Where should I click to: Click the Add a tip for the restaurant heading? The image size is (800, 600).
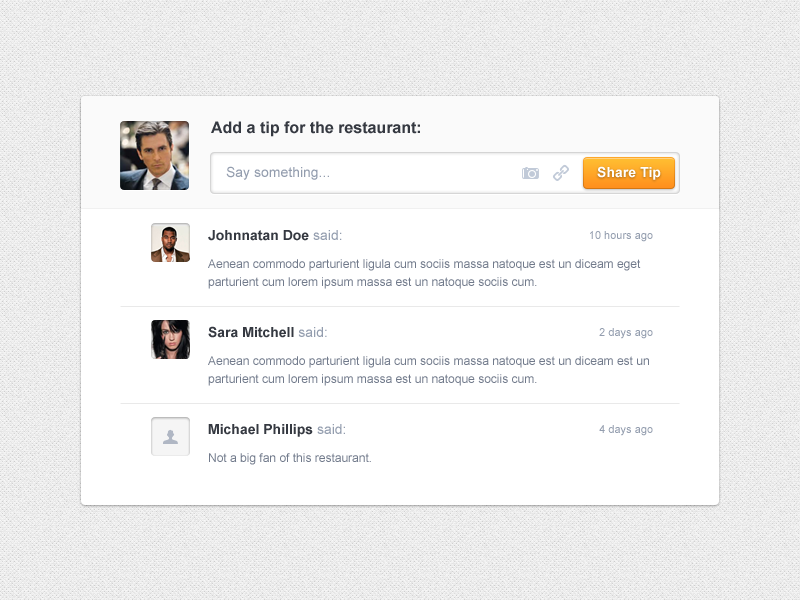(316, 128)
